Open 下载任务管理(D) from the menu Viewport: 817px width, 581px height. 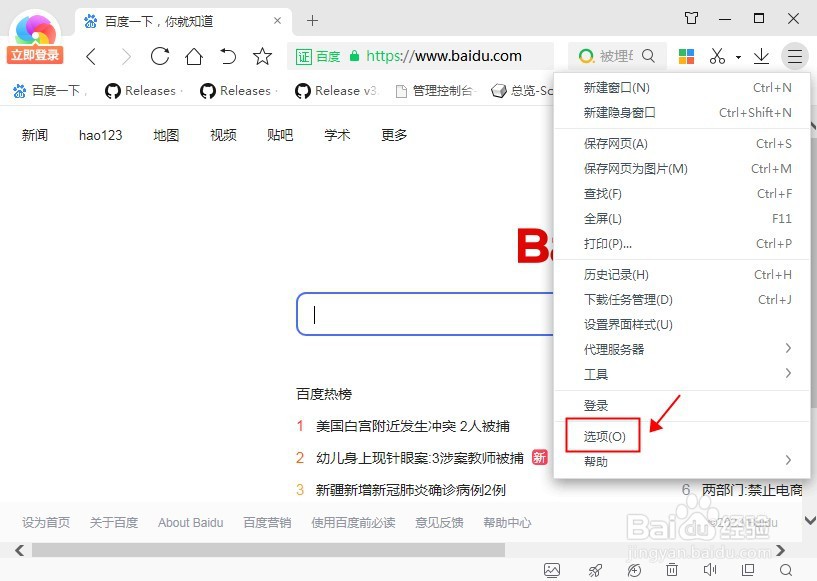click(682, 300)
